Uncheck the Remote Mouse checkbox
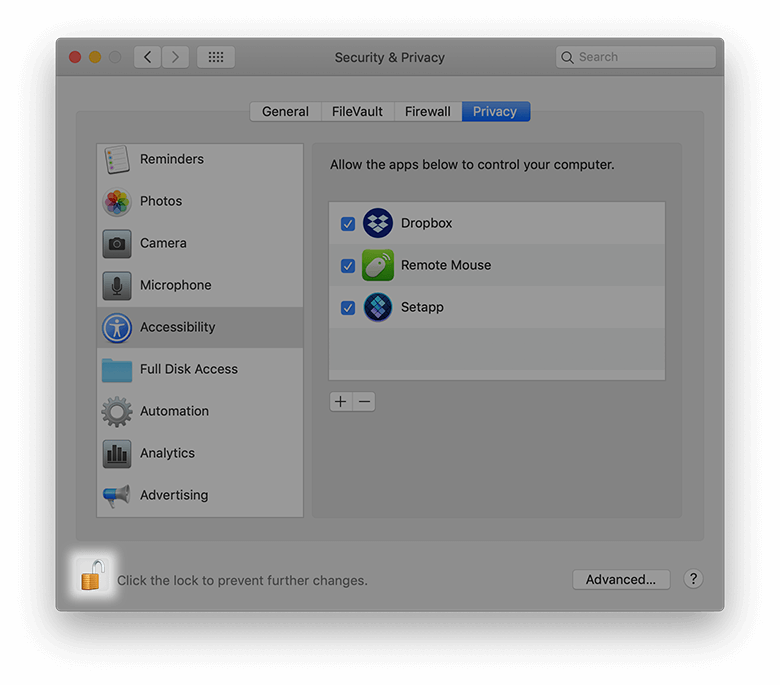Viewport: 780px width, 685px height. tap(348, 266)
